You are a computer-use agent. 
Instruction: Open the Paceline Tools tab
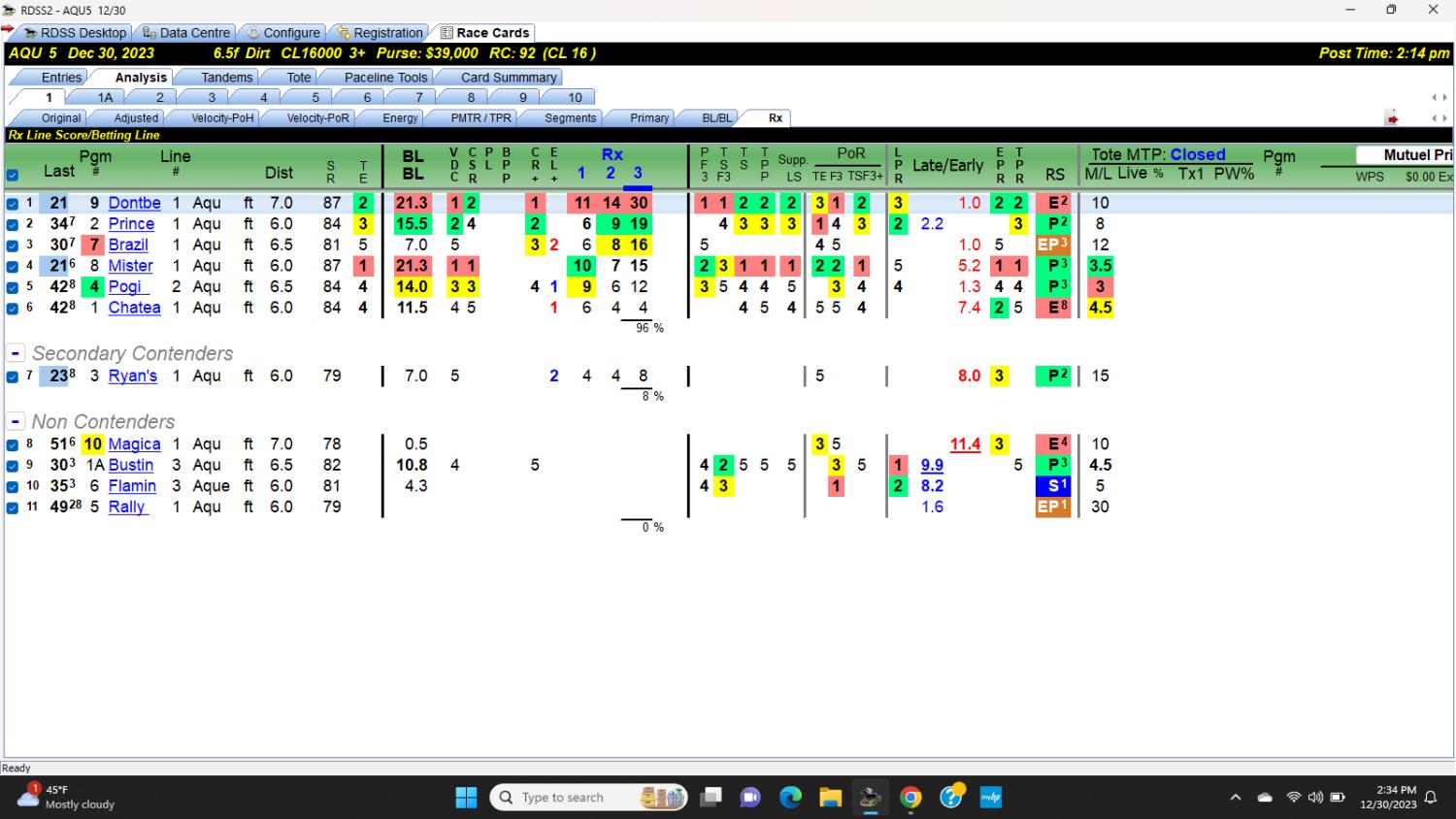pyautogui.click(x=385, y=78)
